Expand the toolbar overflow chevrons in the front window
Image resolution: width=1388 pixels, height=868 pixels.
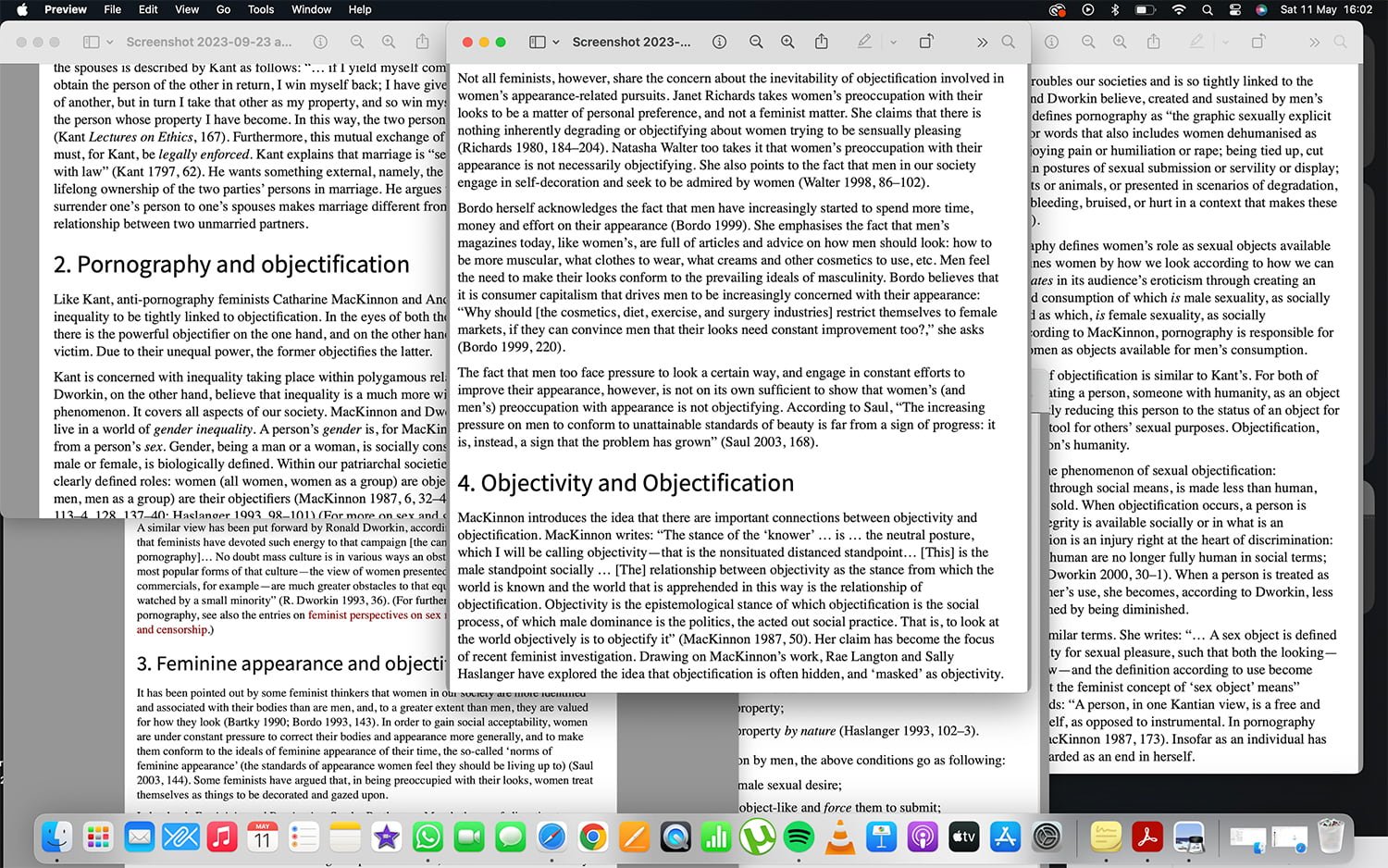coord(982,42)
